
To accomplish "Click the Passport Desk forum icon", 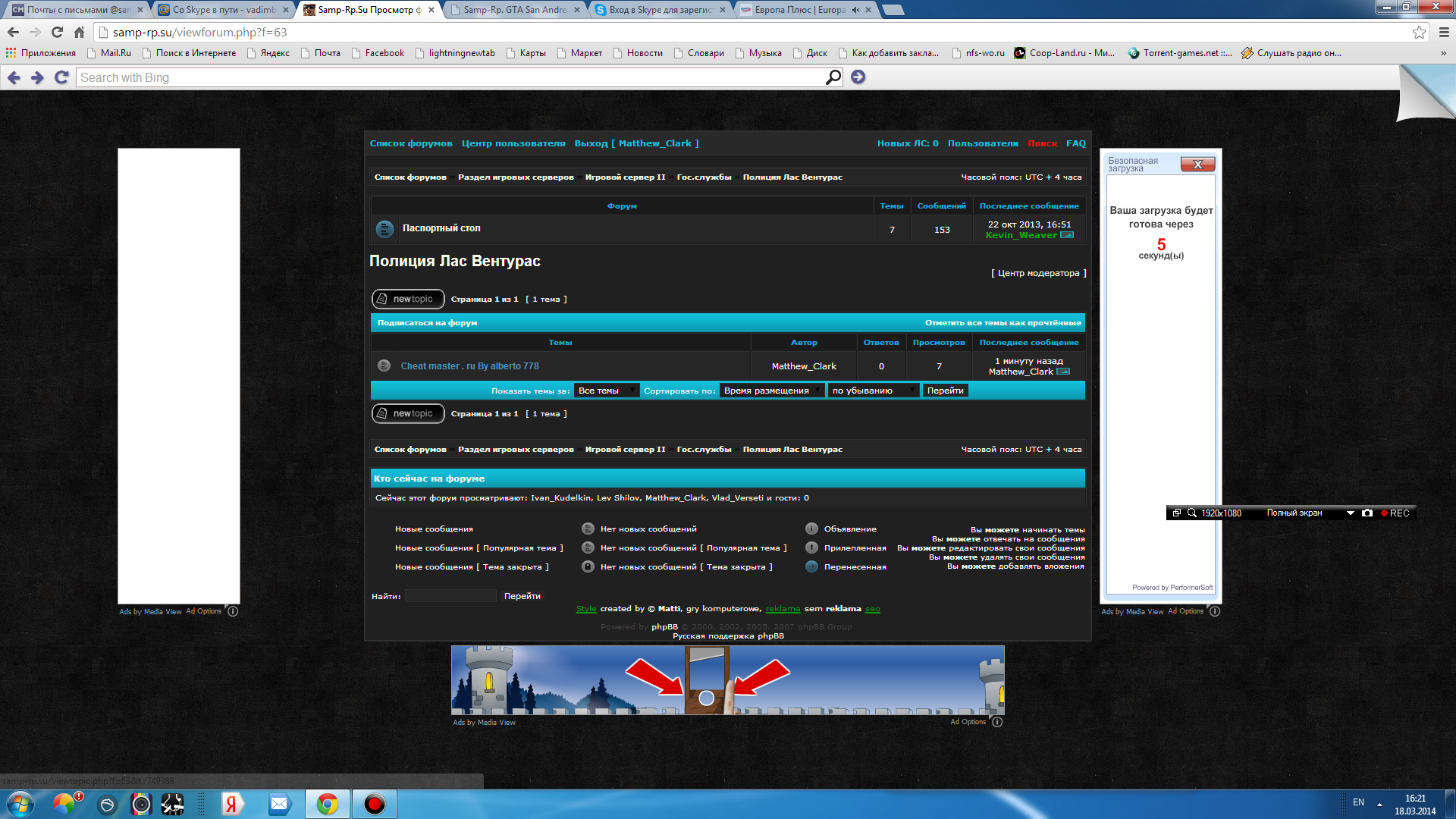I will point(384,228).
